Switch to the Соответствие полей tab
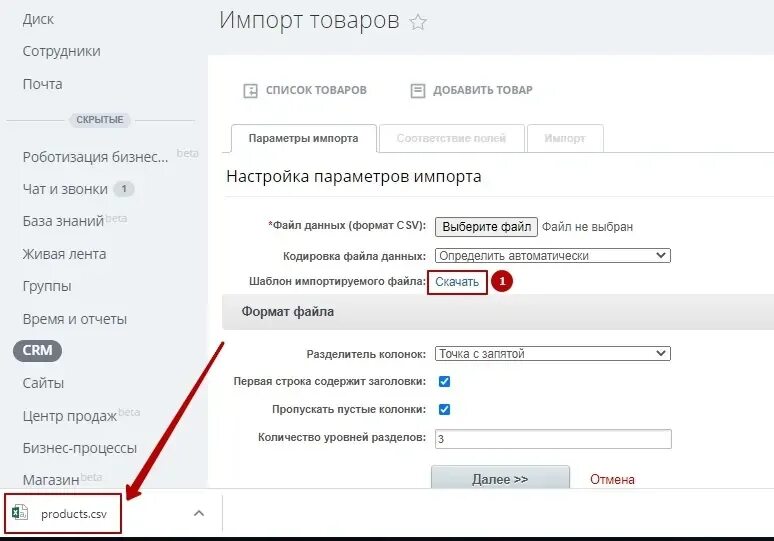The height and width of the screenshot is (541, 774). point(451,138)
